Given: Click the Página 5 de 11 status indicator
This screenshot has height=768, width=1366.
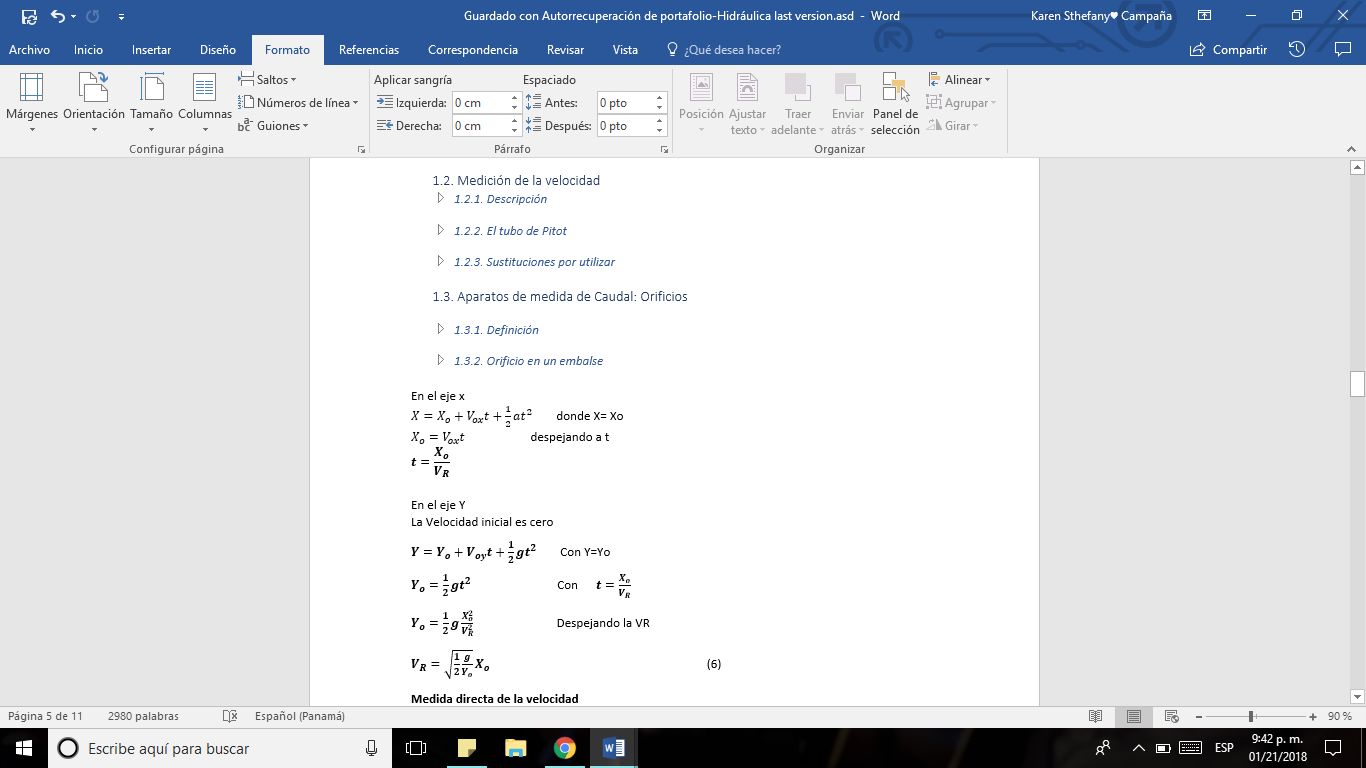Looking at the screenshot, I should pyautogui.click(x=45, y=716).
